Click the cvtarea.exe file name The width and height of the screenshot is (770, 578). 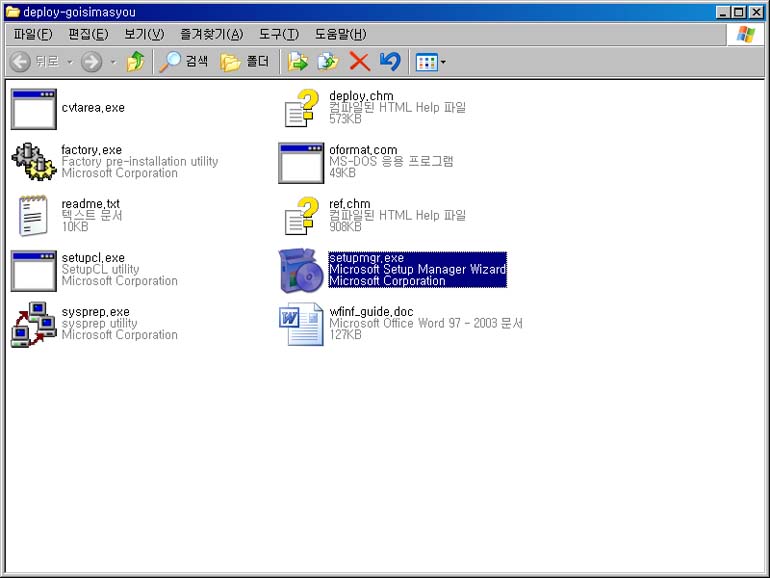click(x=93, y=108)
